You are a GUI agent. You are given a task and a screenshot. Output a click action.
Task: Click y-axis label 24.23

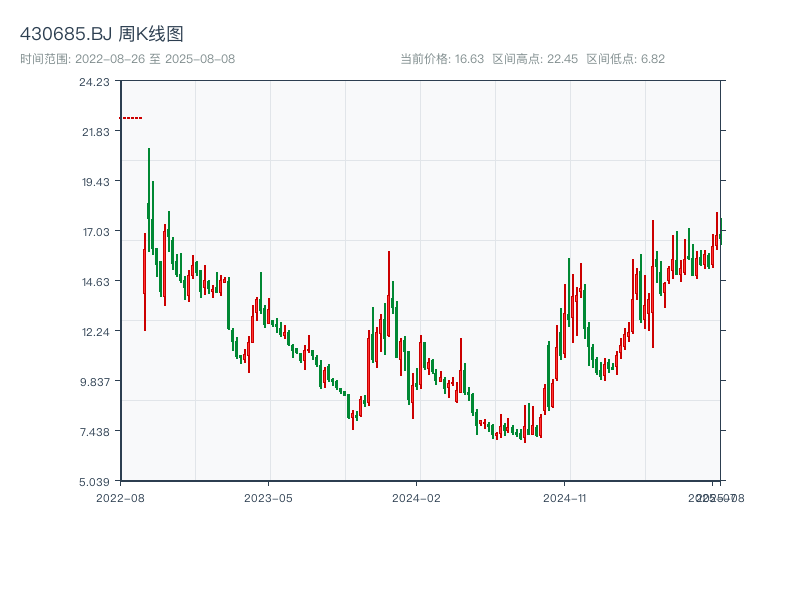point(94,82)
